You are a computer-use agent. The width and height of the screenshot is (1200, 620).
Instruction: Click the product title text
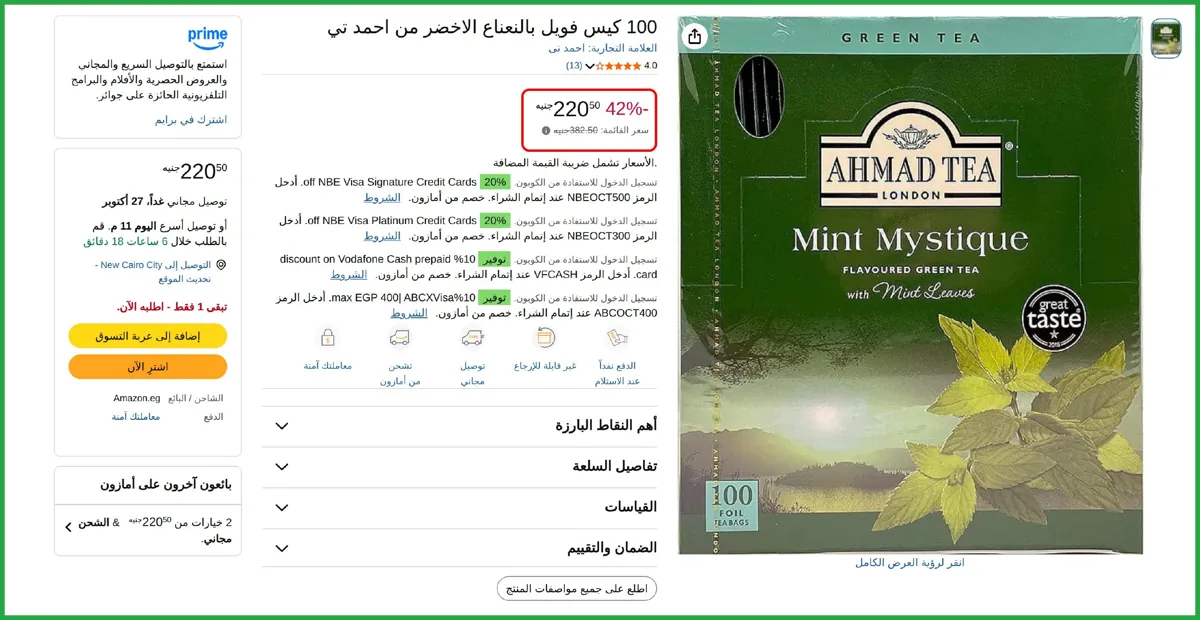(x=492, y=27)
